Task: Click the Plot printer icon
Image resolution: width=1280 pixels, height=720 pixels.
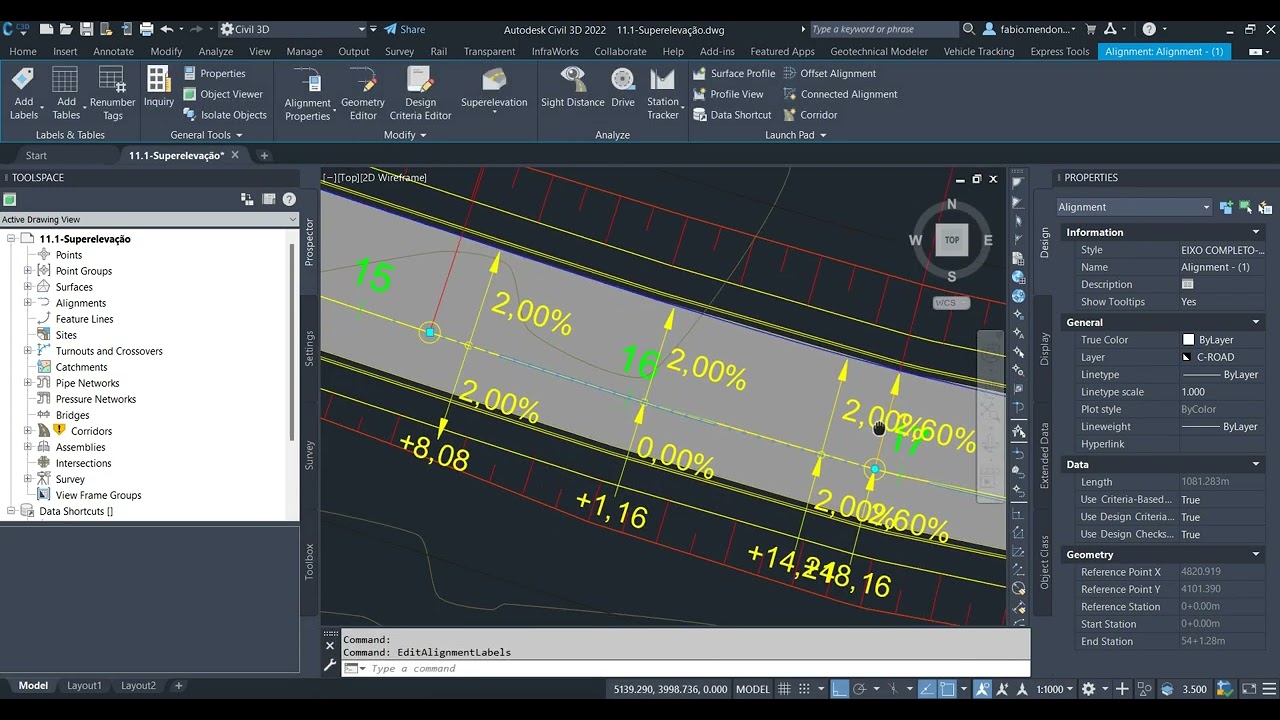Action: pyautogui.click(x=146, y=29)
